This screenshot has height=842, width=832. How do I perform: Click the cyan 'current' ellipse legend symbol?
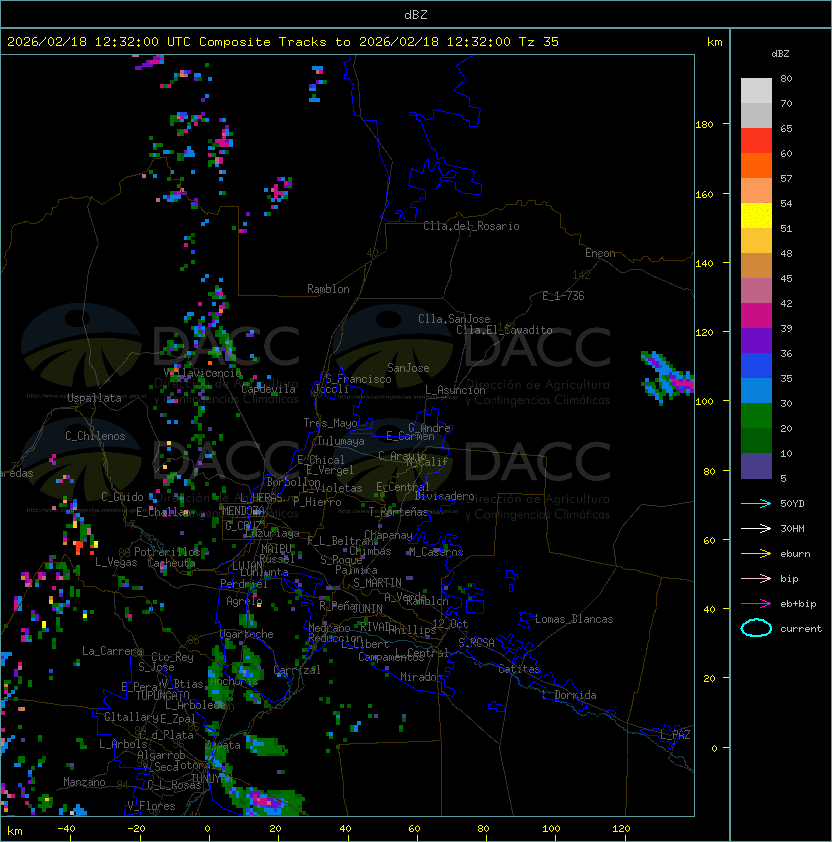[756, 628]
